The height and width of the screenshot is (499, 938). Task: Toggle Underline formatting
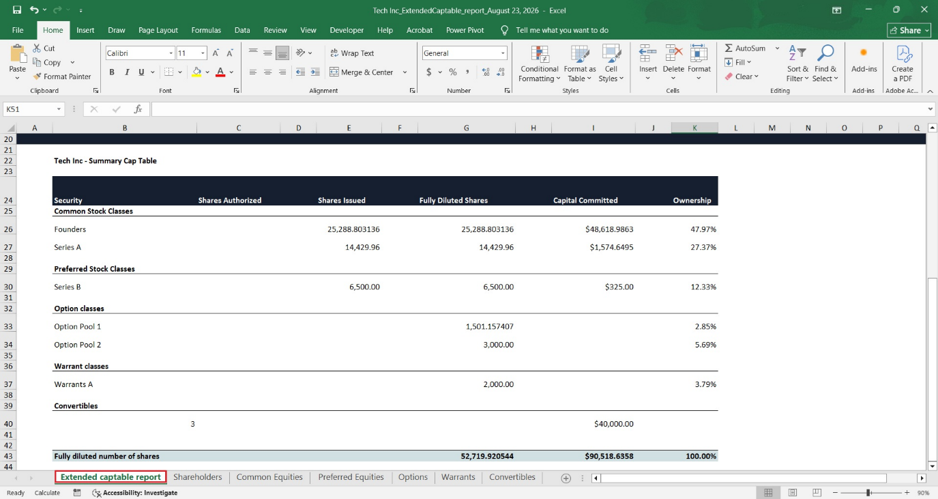click(141, 72)
